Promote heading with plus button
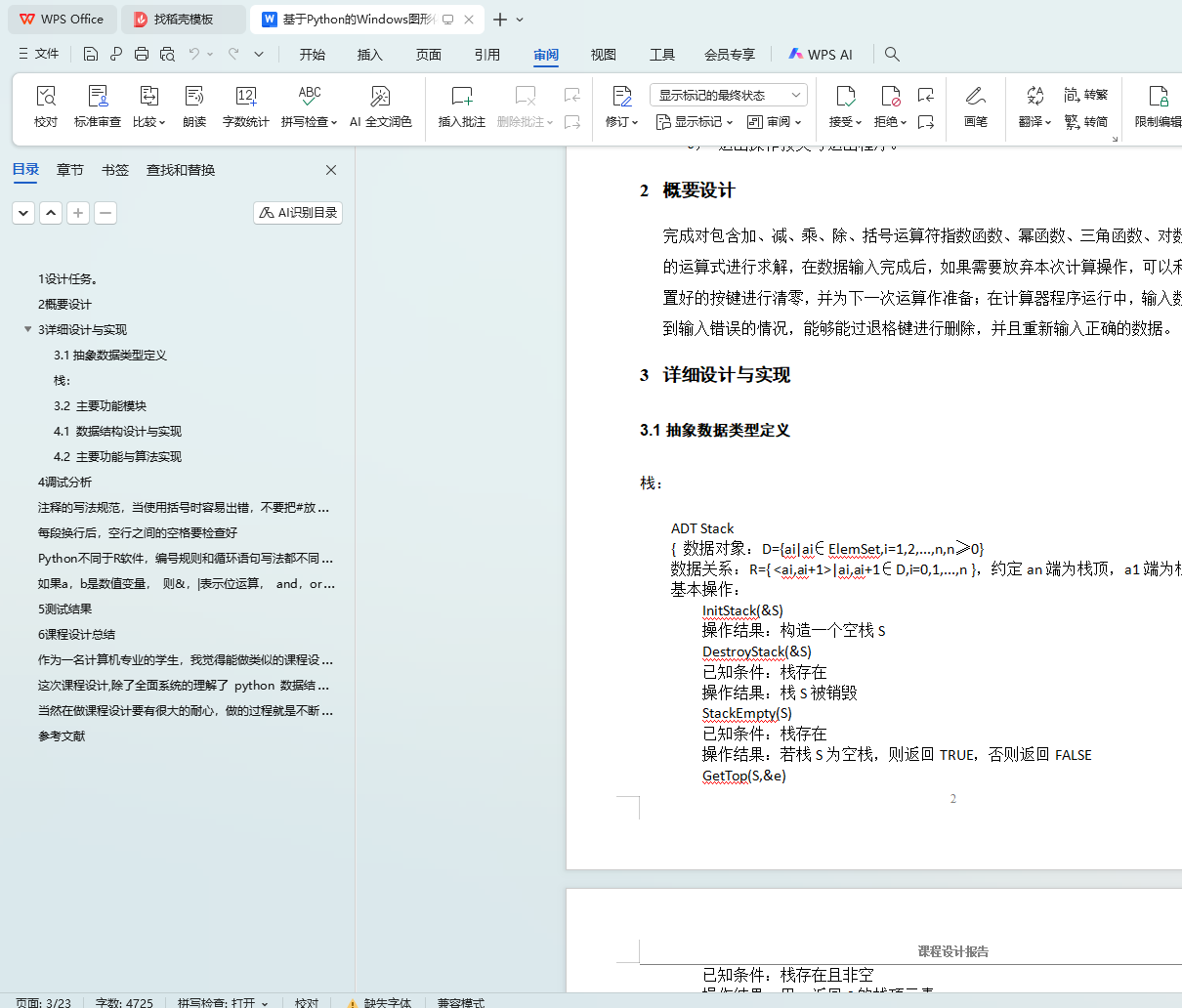1182x1008 pixels. tap(78, 213)
